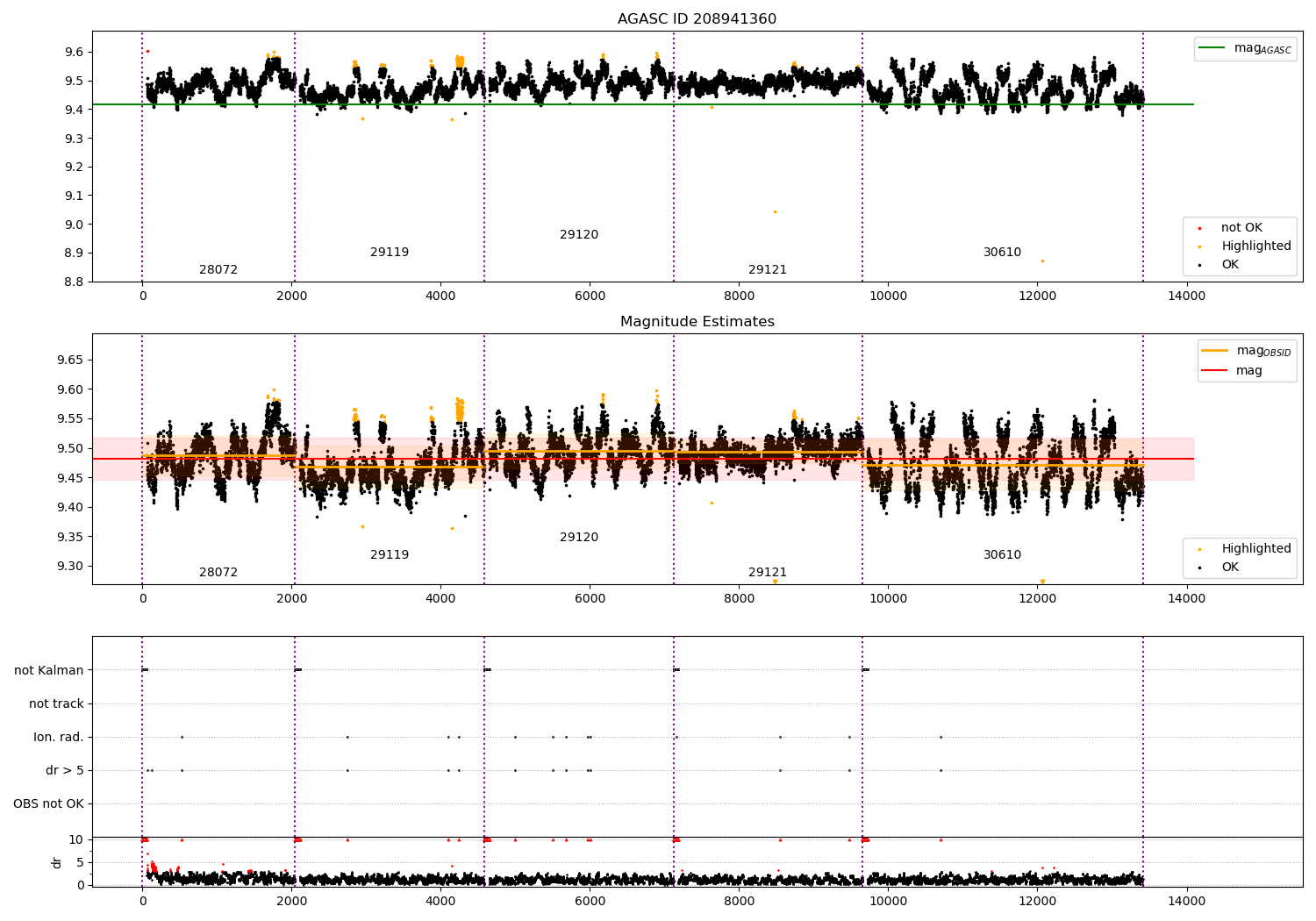Click y-tick 9.0 on the top plot

pyautogui.click(x=74, y=225)
